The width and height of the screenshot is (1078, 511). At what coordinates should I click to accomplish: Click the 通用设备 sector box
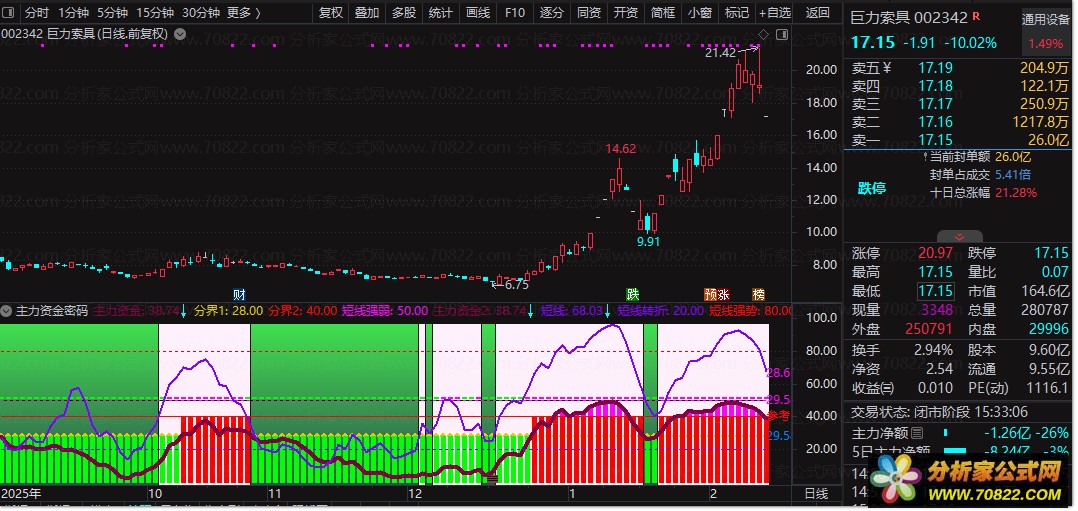tap(1045, 32)
